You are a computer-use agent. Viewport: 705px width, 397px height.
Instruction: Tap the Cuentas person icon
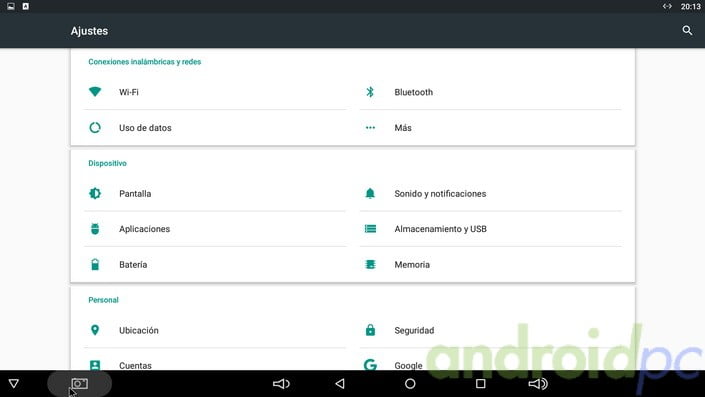click(95, 365)
